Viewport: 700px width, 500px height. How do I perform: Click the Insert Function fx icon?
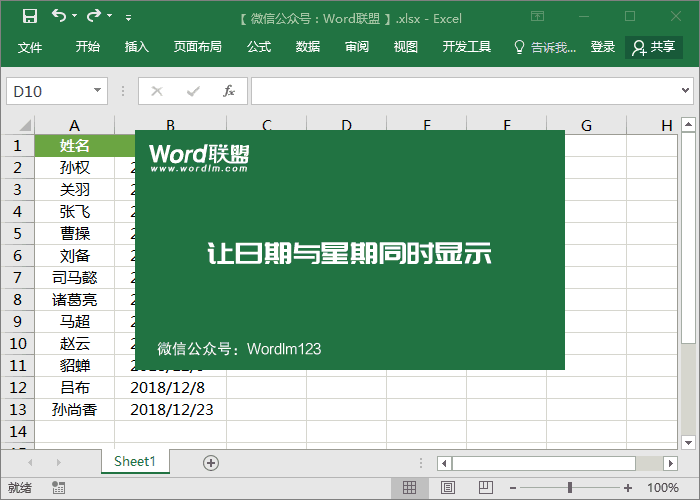click(x=228, y=91)
